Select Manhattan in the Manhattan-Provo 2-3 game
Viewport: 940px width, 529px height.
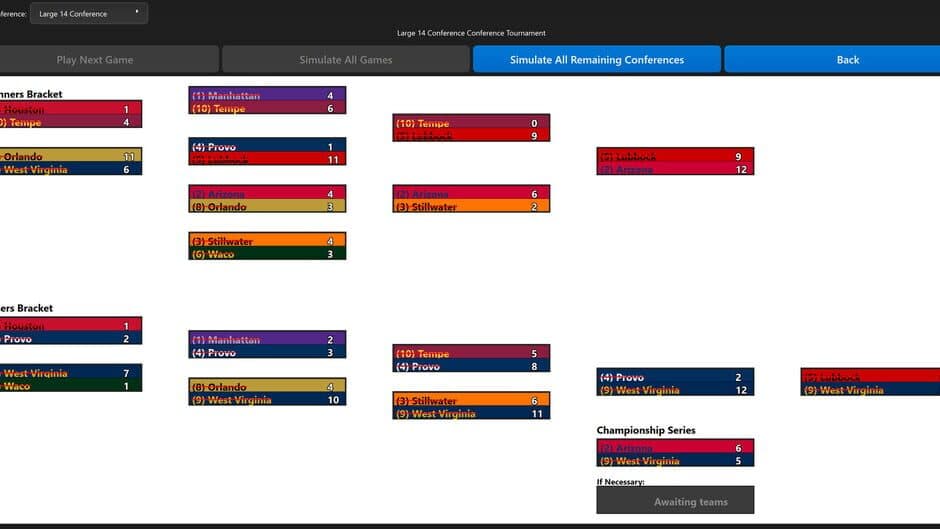tap(267, 340)
